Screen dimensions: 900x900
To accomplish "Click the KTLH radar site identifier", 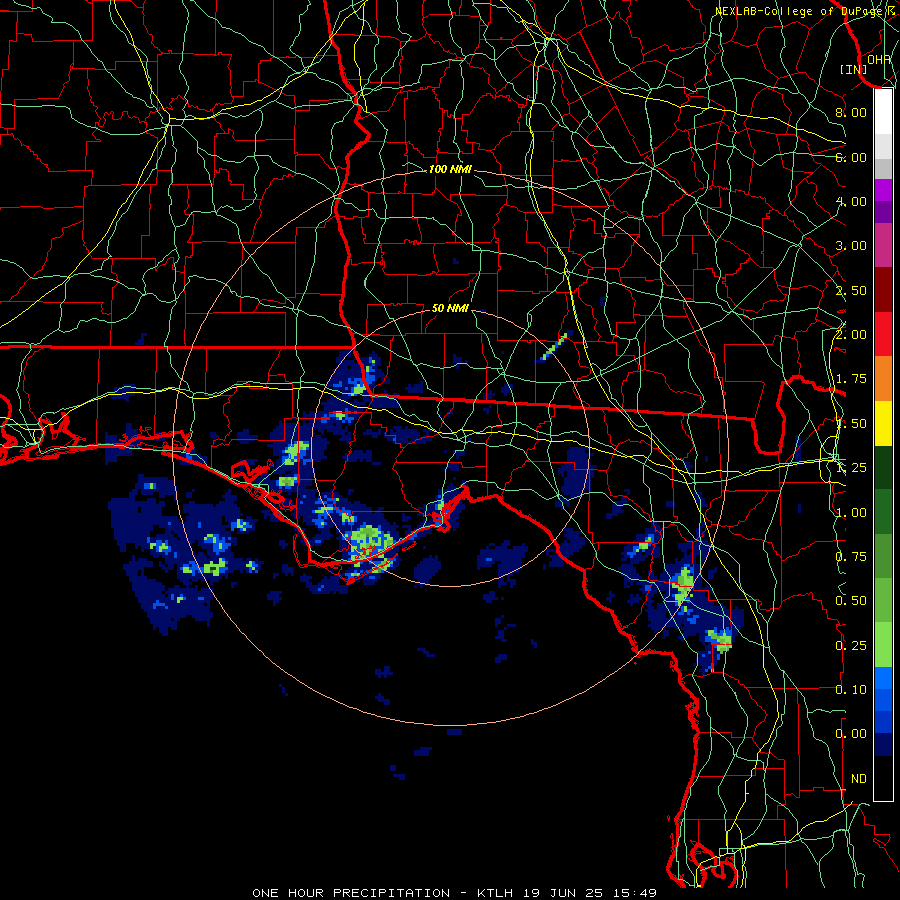I will point(495,893).
